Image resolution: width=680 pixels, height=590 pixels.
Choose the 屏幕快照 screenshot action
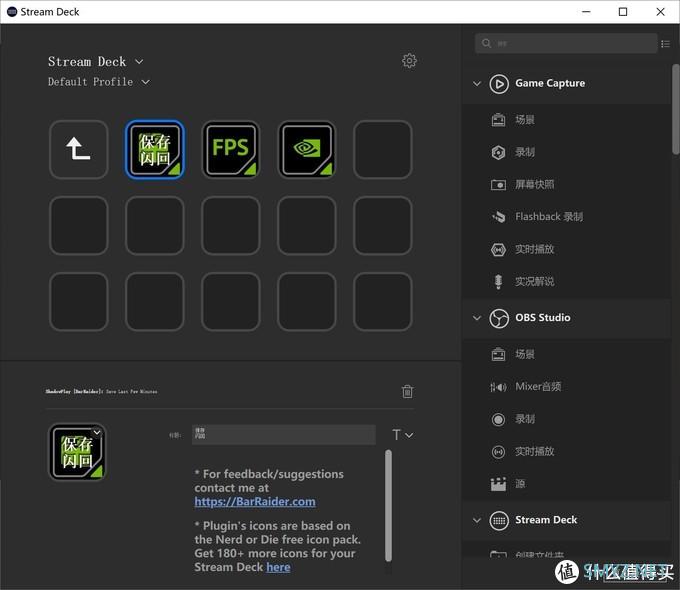(x=534, y=185)
